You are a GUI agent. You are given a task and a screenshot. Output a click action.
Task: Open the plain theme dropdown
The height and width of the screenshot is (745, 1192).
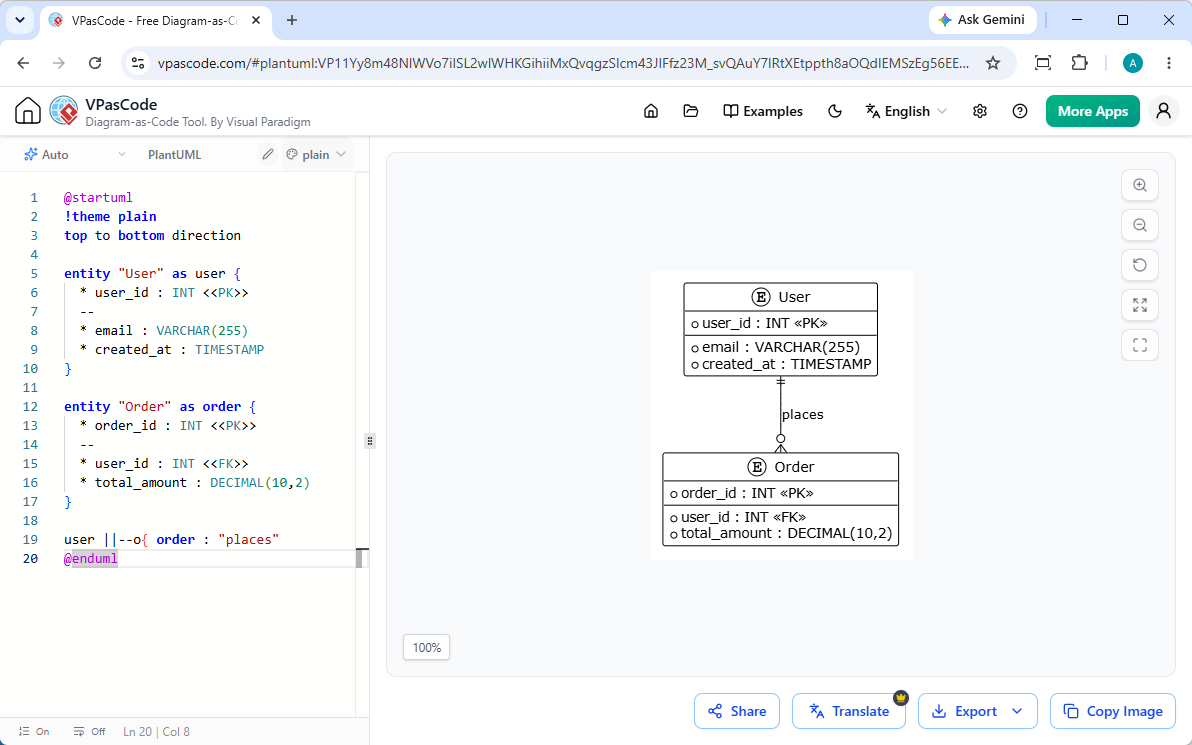[x=316, y=154]
